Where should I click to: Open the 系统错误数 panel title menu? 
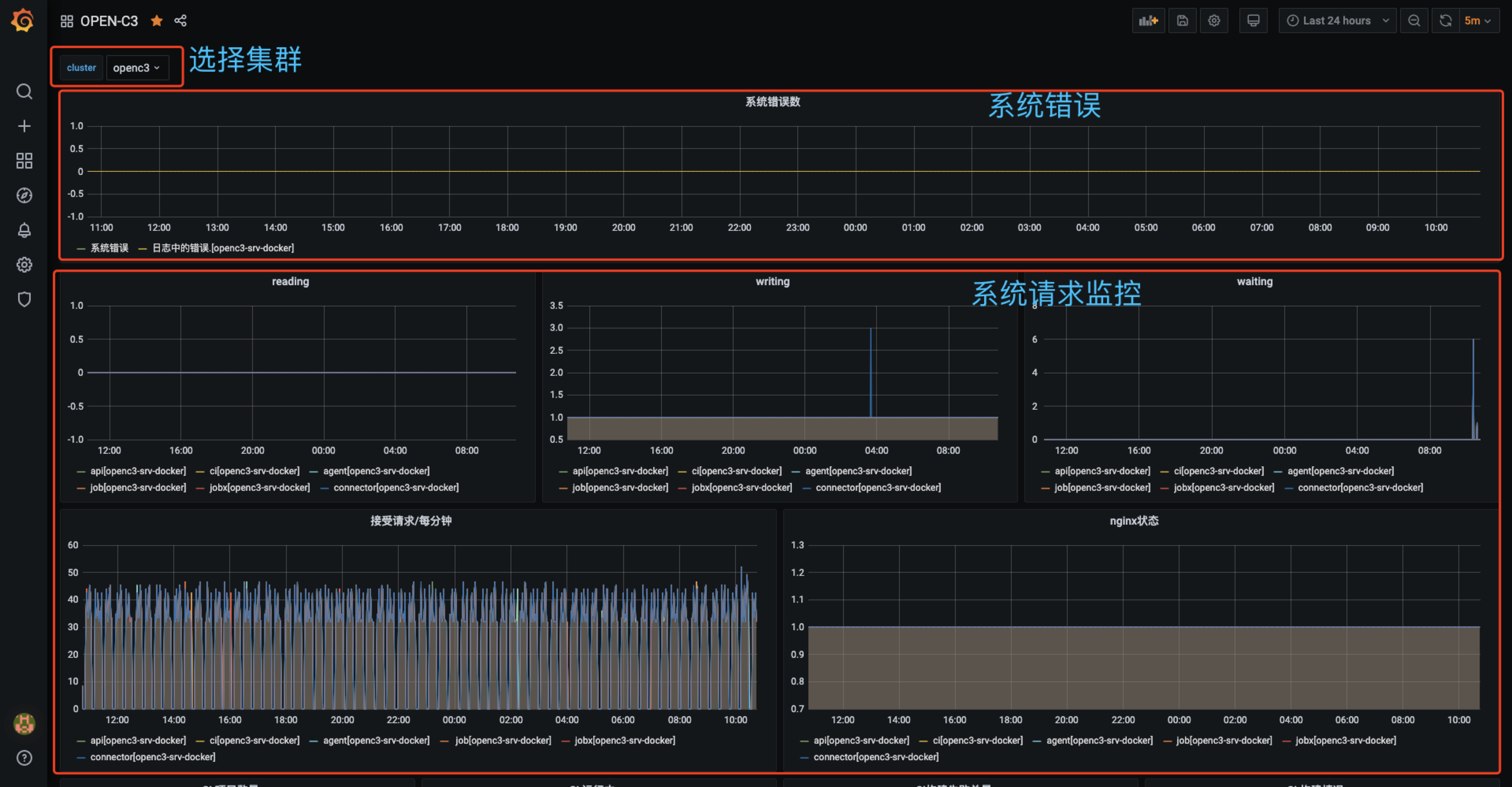pos(773,102)
